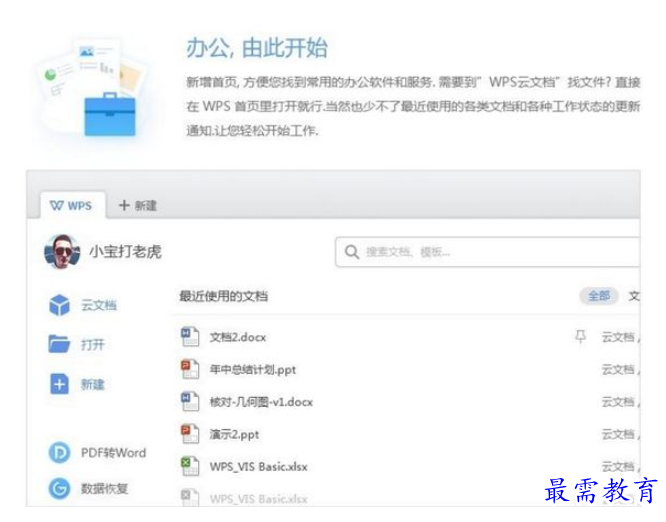Click the 数据恢复 round icon
666x522 pixels.
coord(59,488)
